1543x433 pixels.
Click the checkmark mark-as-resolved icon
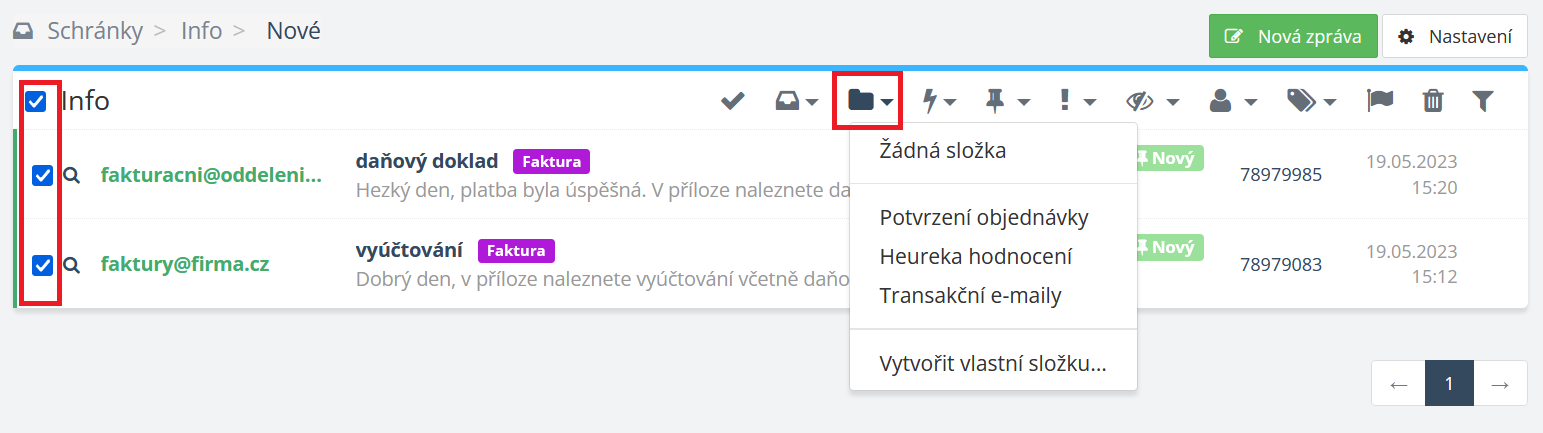point(733,100)
